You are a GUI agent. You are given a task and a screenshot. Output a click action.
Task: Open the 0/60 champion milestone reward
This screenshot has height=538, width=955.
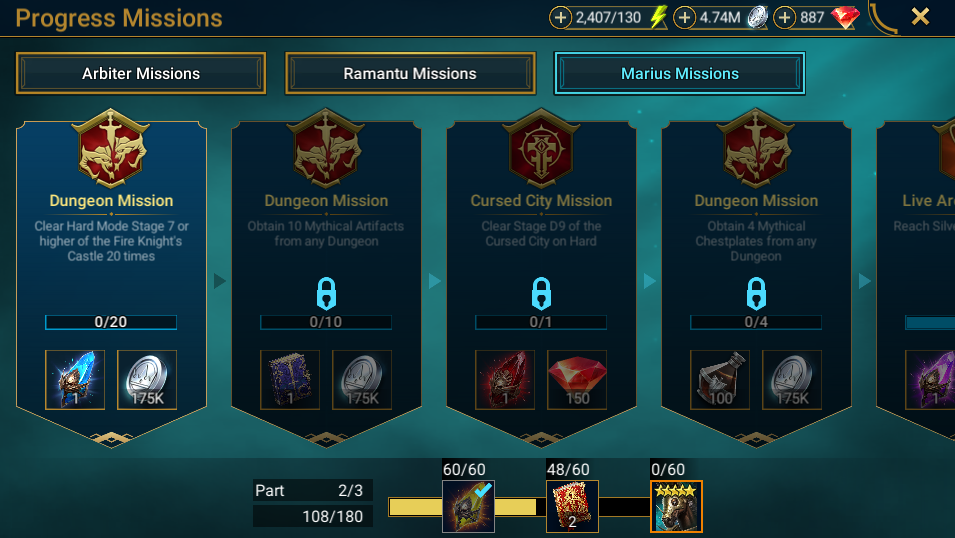tap(676, 506)
